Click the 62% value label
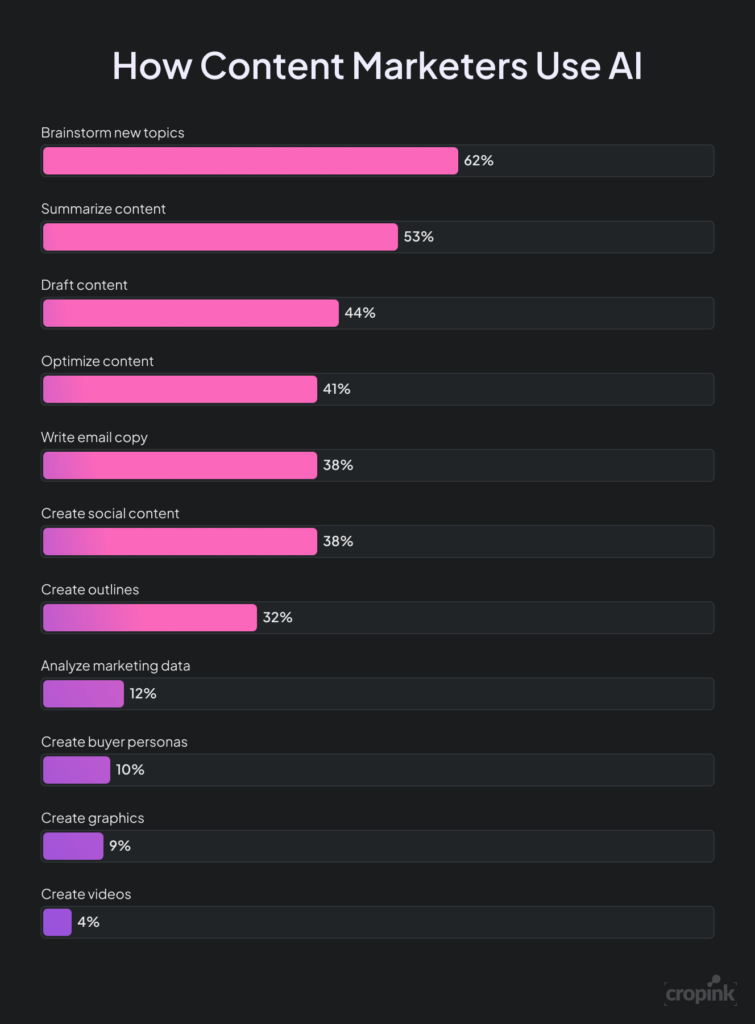The height and width of the screenshot is (1024, 755). (478, 161)
